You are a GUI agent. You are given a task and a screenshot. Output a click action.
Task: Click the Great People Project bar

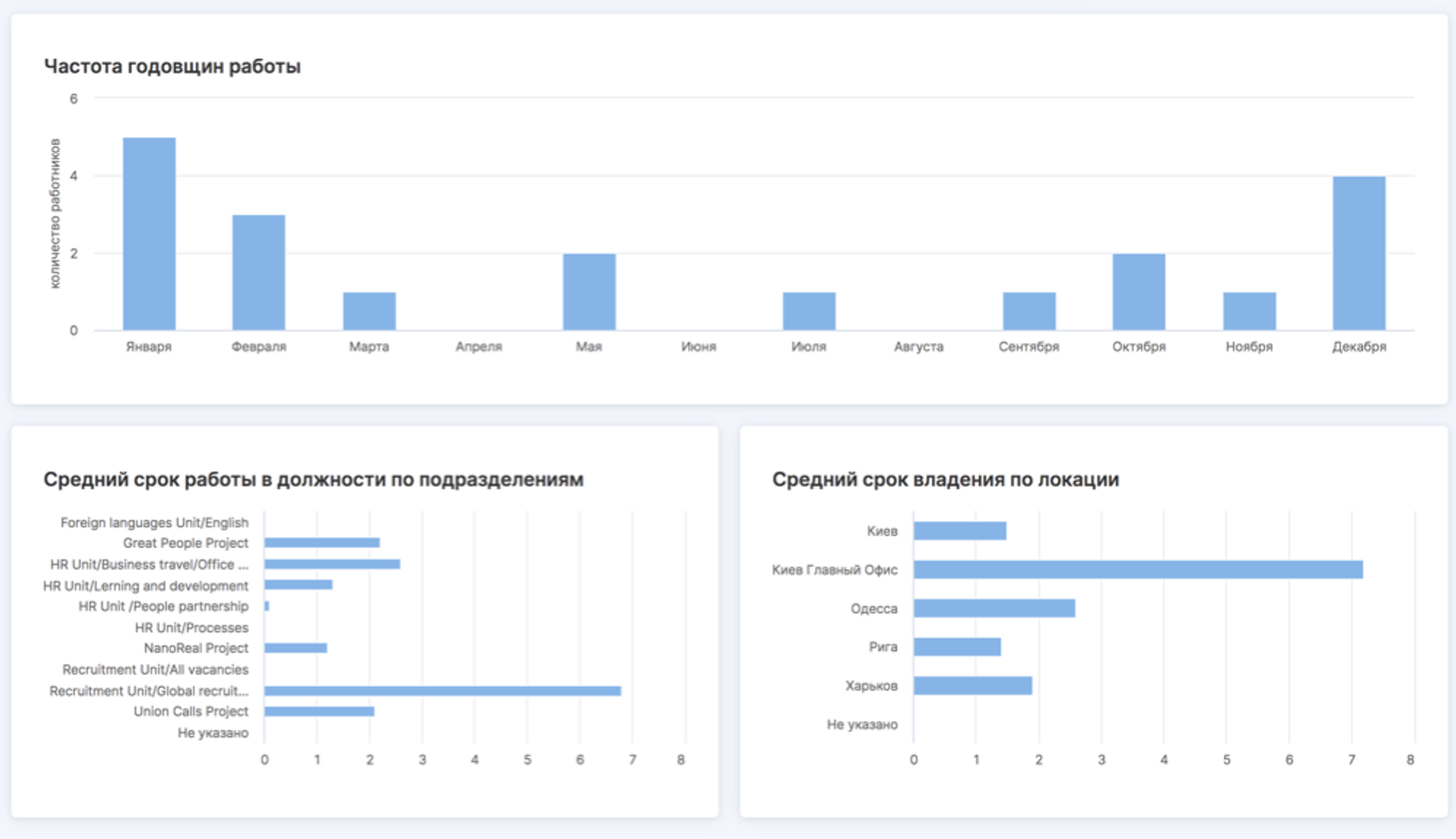[322, 543]
